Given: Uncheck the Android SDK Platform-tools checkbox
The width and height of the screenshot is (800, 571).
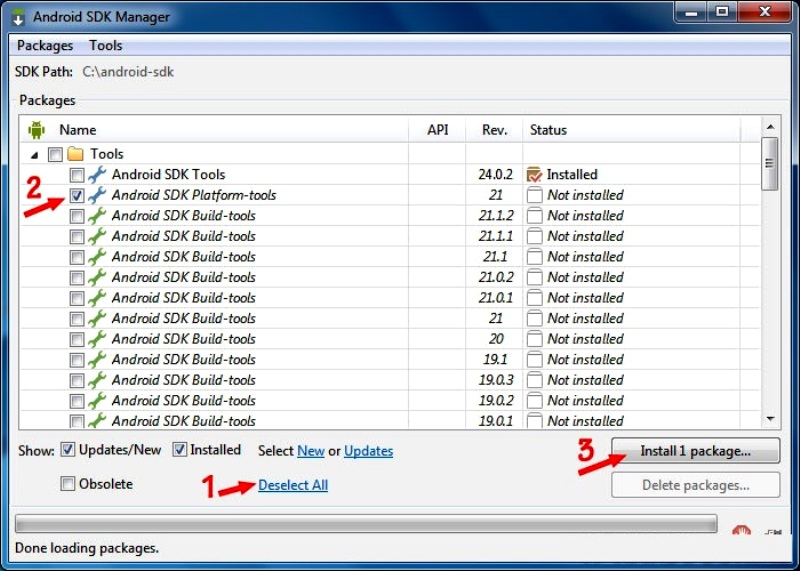Looking at the screenshot, I should pos(77,195).
